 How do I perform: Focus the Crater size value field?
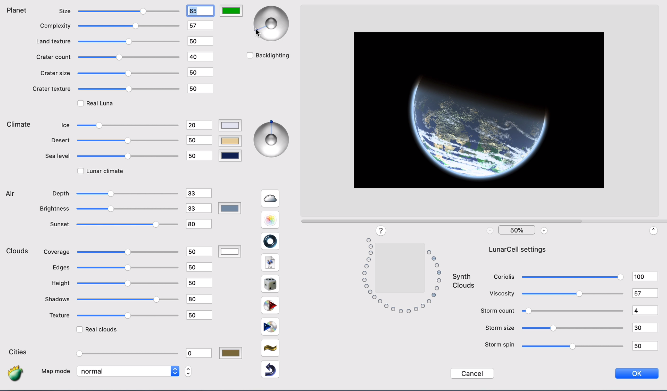tap(200, 73)
